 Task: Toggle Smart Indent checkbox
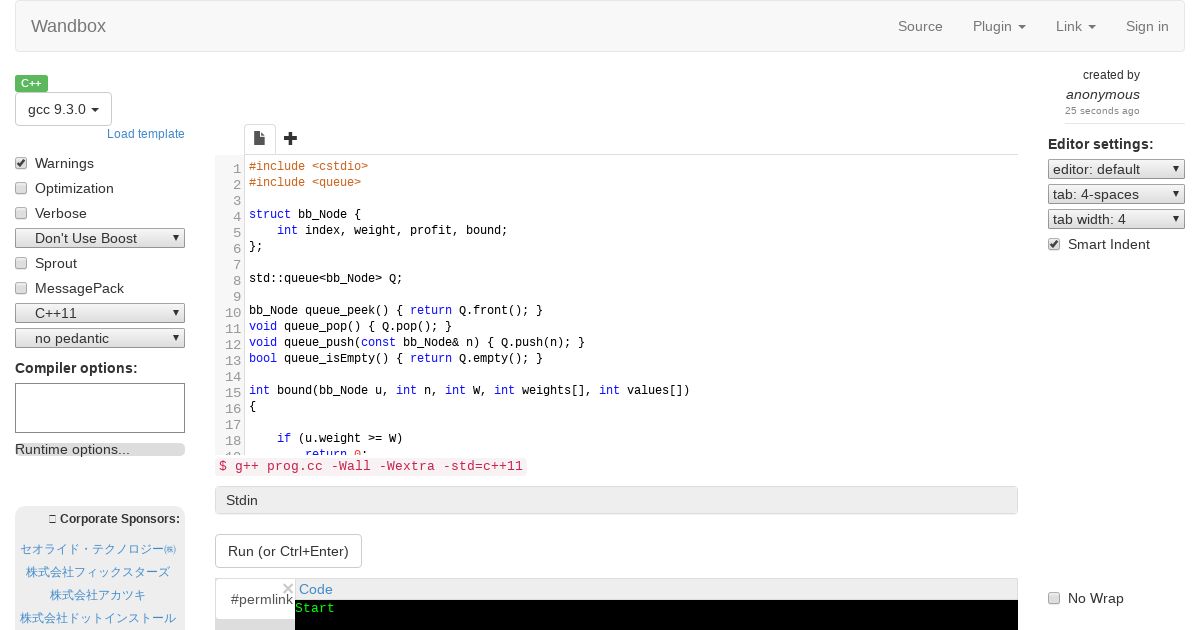point(1054,244)
